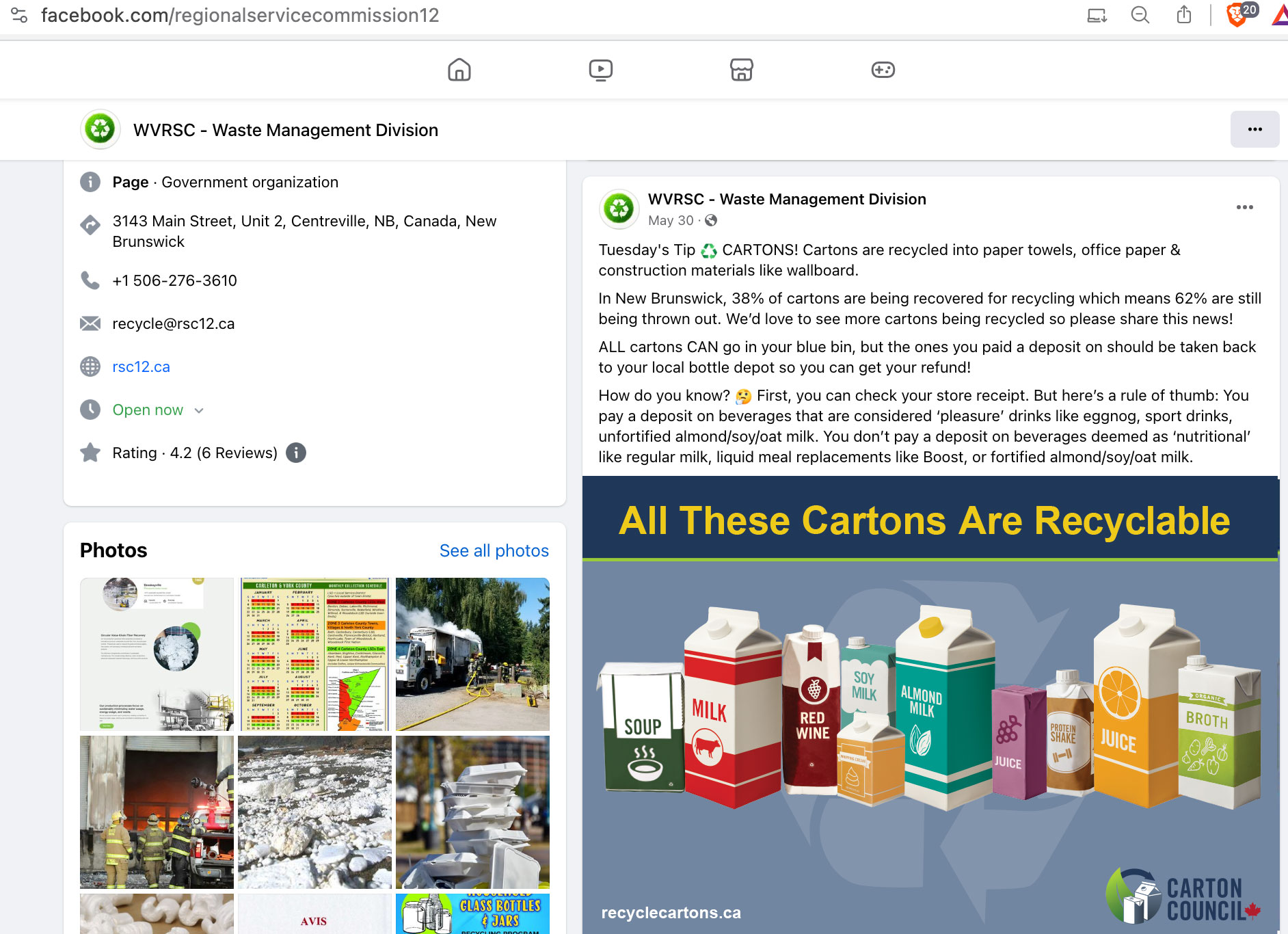Click the share page icon in address bar
This screenshot has height=934, width=1288.
[1184, 15]
